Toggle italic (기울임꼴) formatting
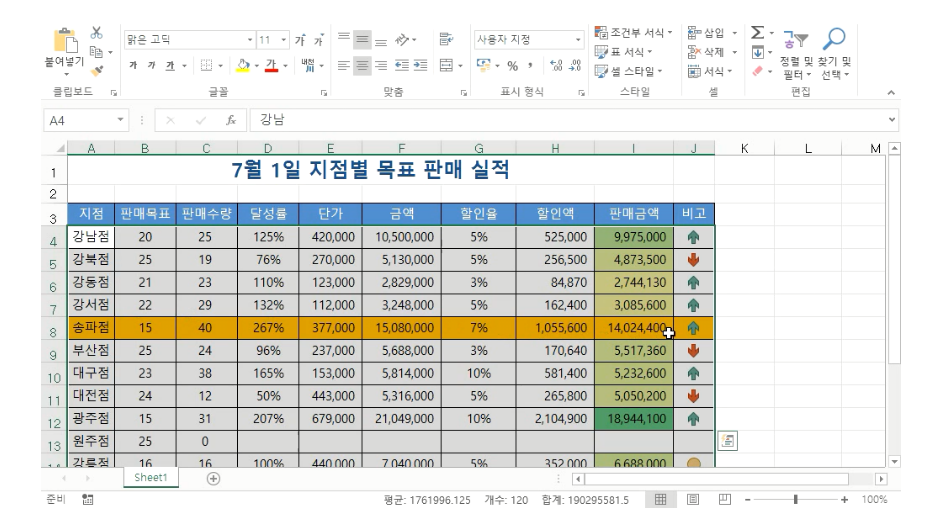Viewport: 942px width, 530px height. pos(151,65)
